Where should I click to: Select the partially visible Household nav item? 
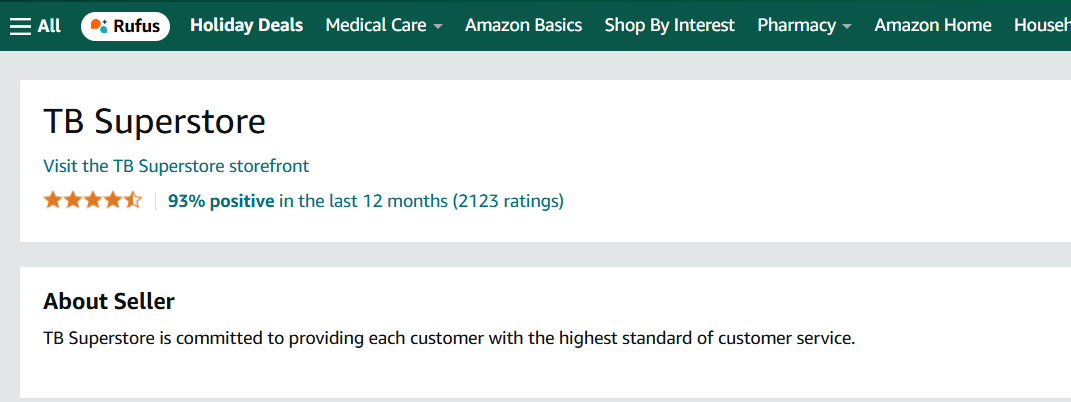click(x=1042, y=26)
